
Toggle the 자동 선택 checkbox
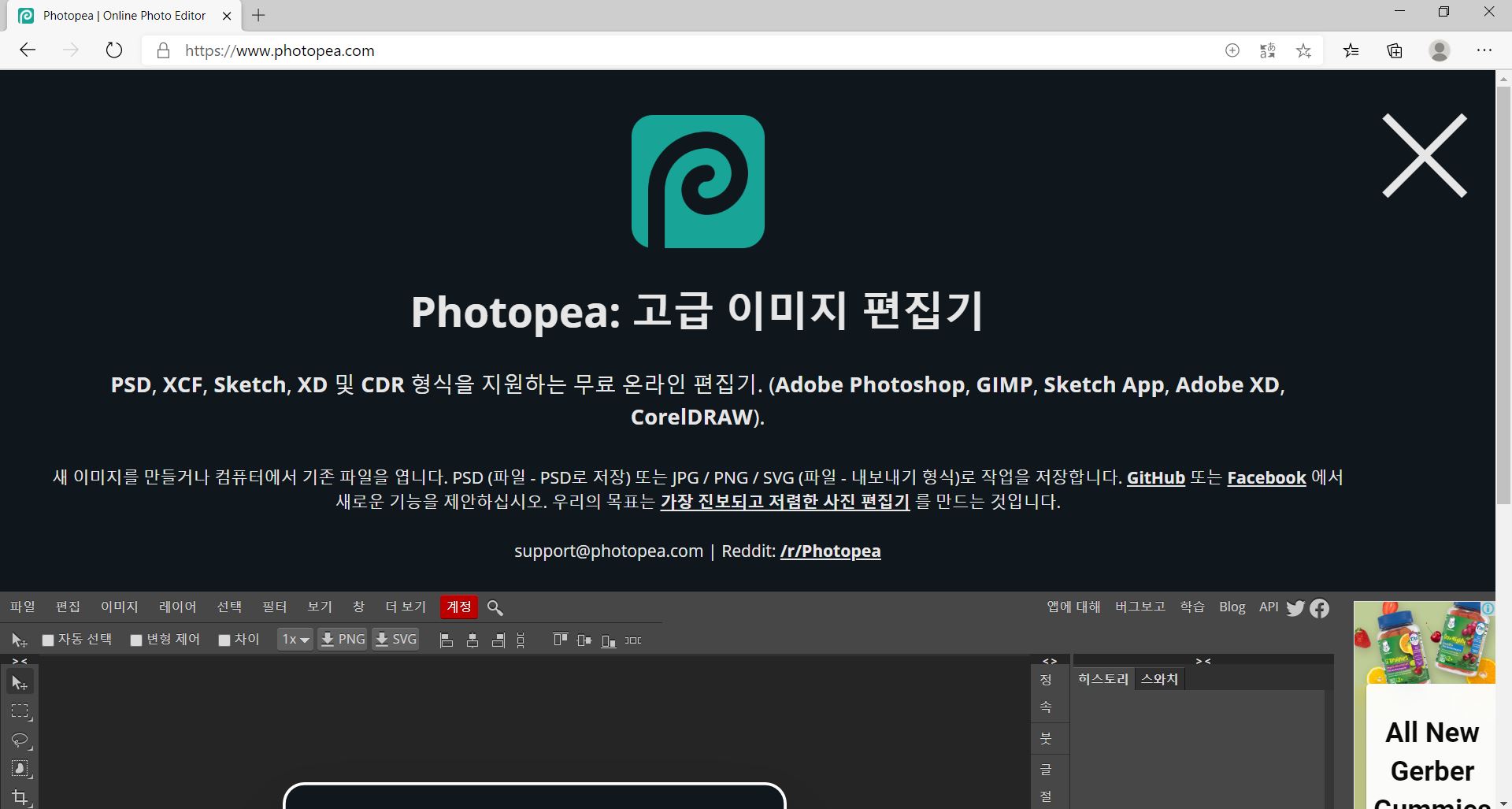pyautogui.click(x=48, y=640)
